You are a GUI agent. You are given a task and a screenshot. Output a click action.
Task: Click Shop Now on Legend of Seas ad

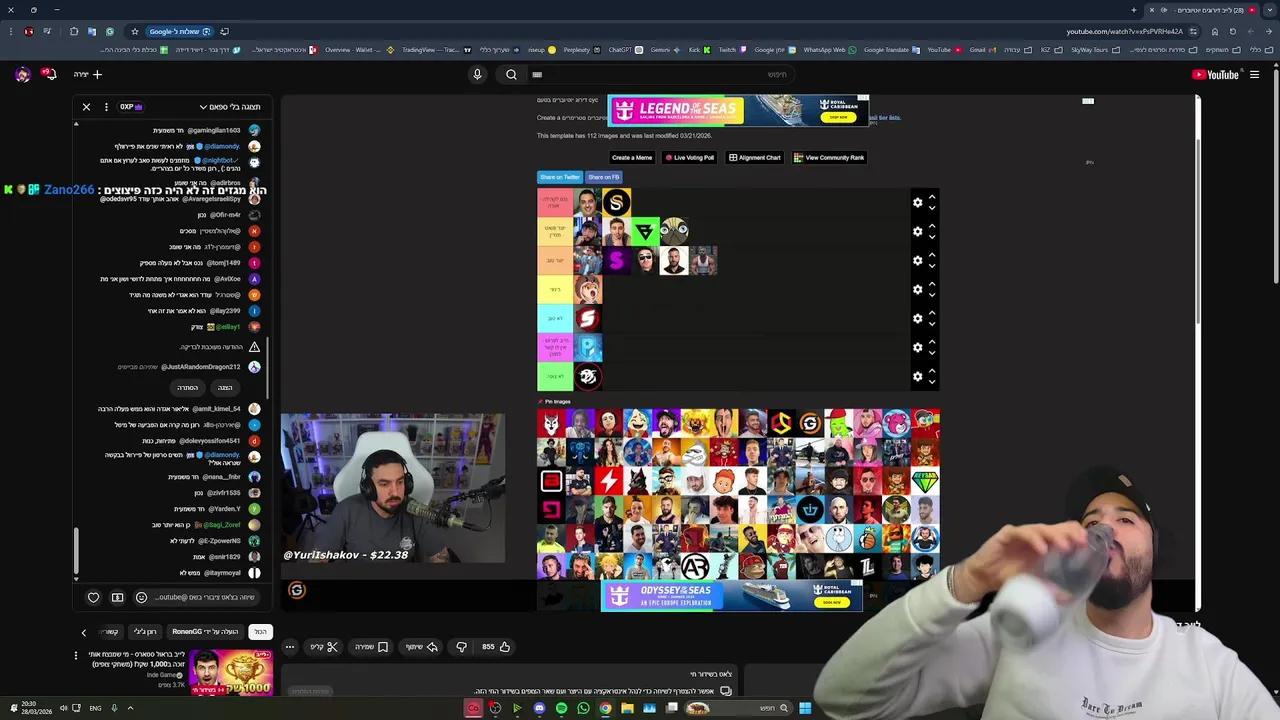(838, 117)
